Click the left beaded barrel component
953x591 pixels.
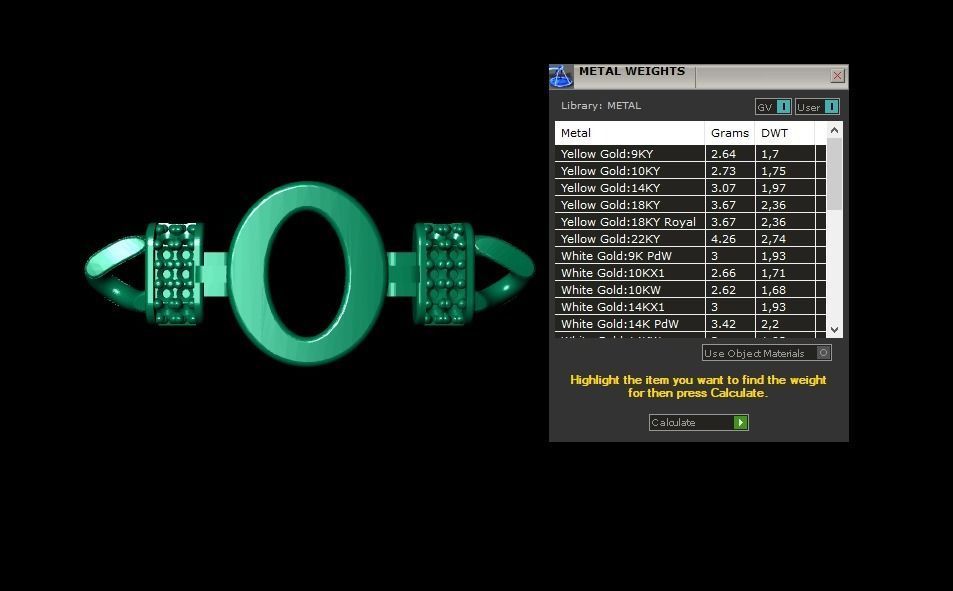pos(174,274)
